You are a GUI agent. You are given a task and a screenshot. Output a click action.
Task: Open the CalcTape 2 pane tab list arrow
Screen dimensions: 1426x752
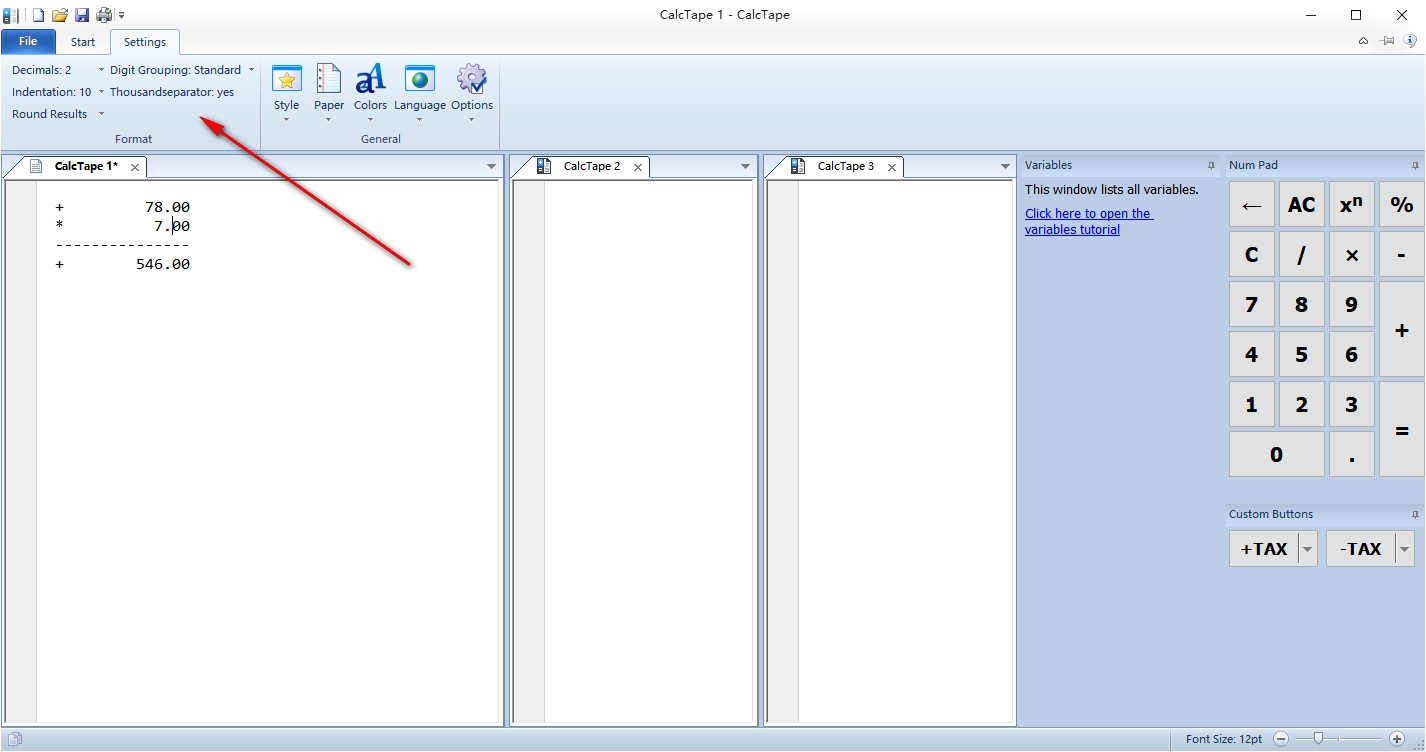coord(745,167)
